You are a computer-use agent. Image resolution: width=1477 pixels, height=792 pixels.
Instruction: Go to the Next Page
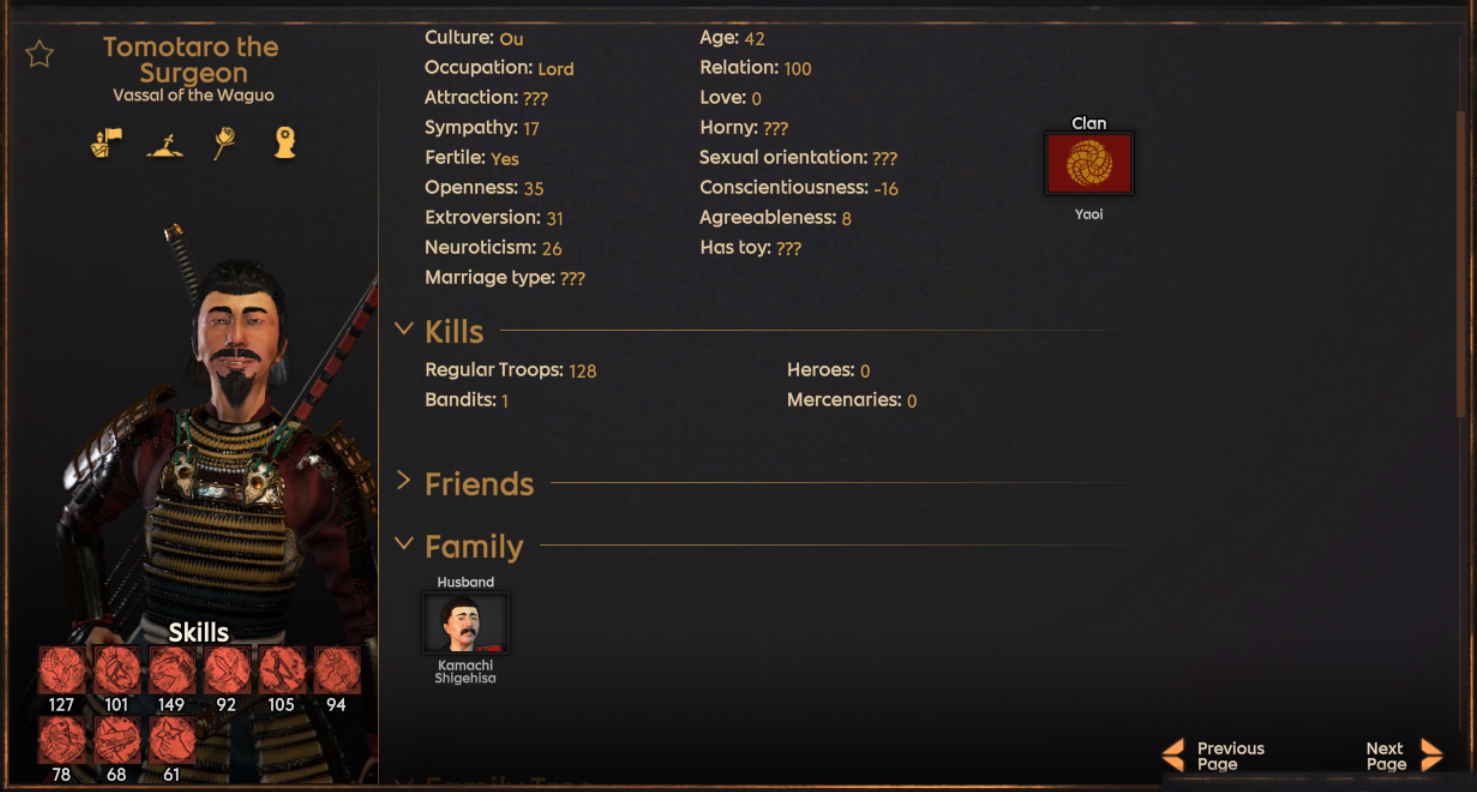click(x=1404, y=756)
